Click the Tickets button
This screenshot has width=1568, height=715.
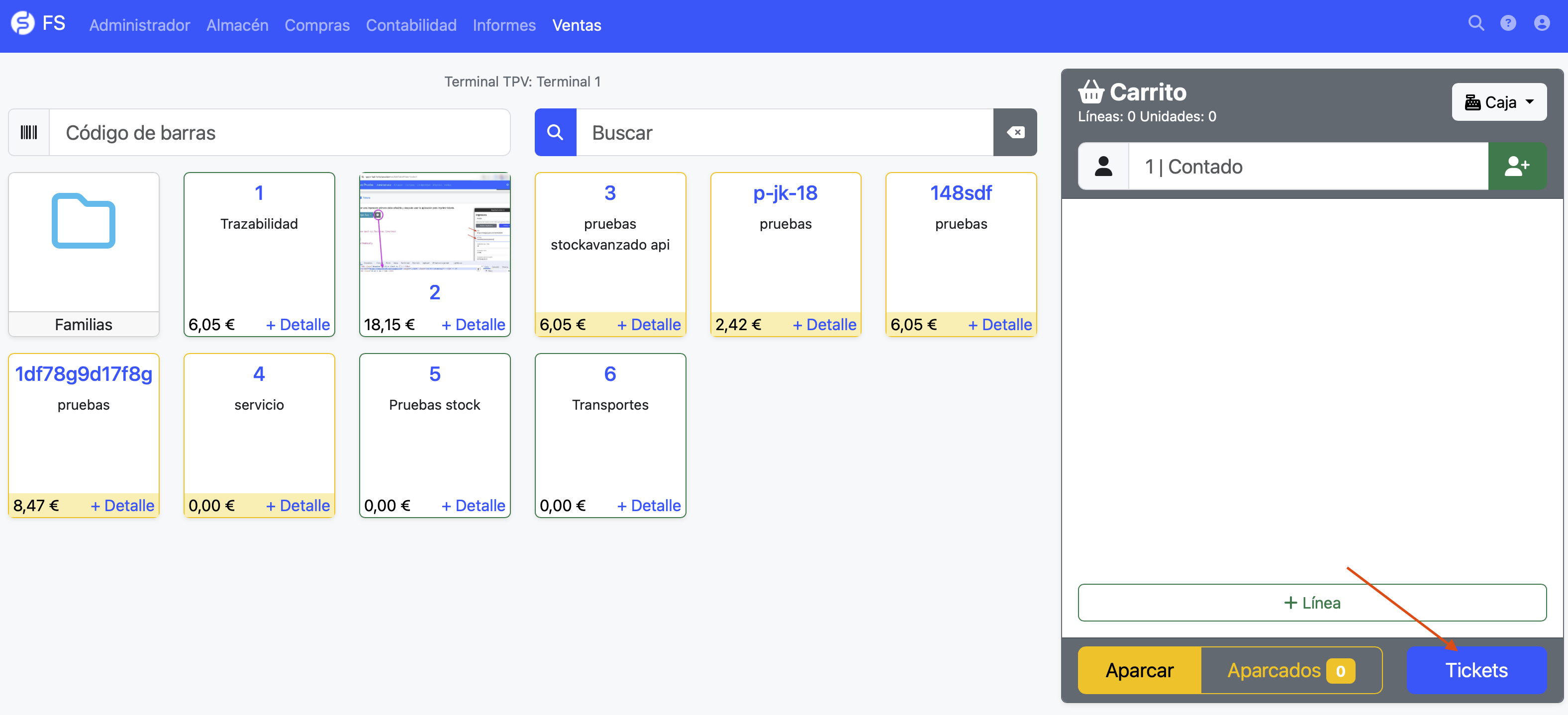(x=1476, y=670)
